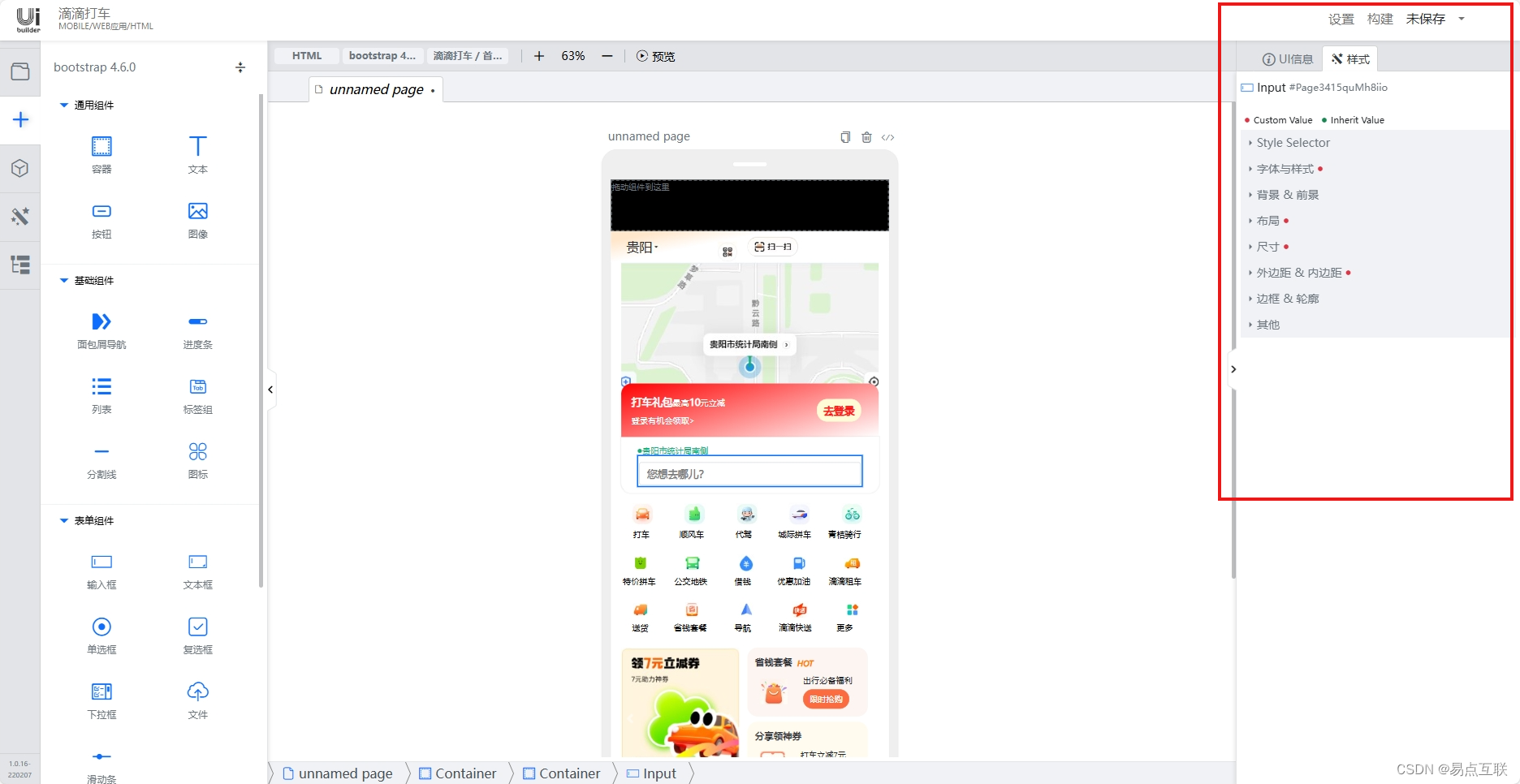Viewport: 1520px width, 784px height.
Task: Select the unnamed page tab
Action: pos(376,89)
